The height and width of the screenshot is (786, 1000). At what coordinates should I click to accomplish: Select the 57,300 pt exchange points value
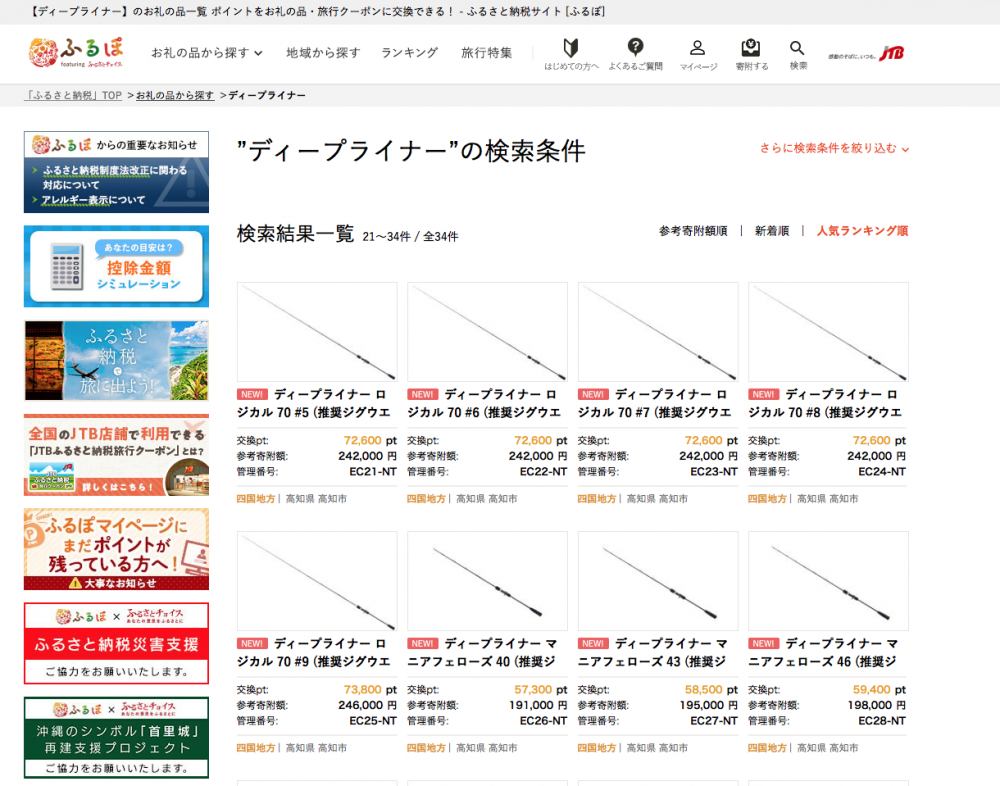pos(540,690)
